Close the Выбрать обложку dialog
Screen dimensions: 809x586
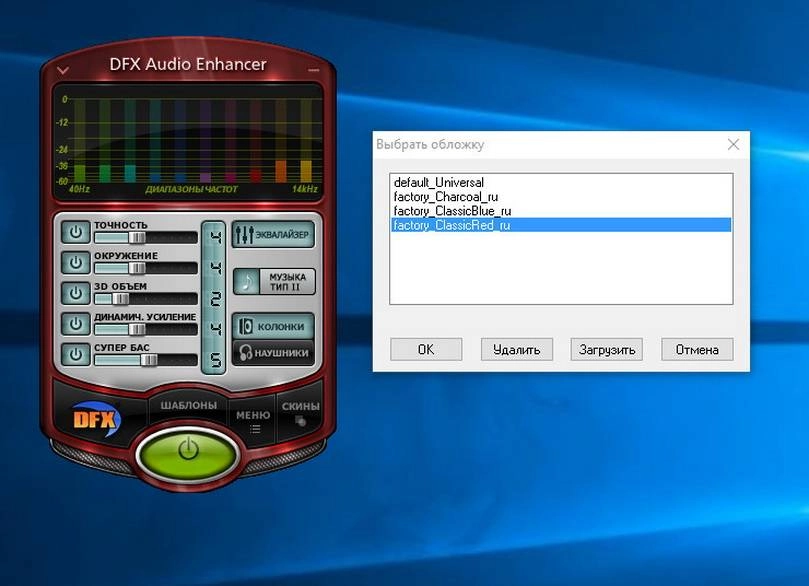pos(733,144)
